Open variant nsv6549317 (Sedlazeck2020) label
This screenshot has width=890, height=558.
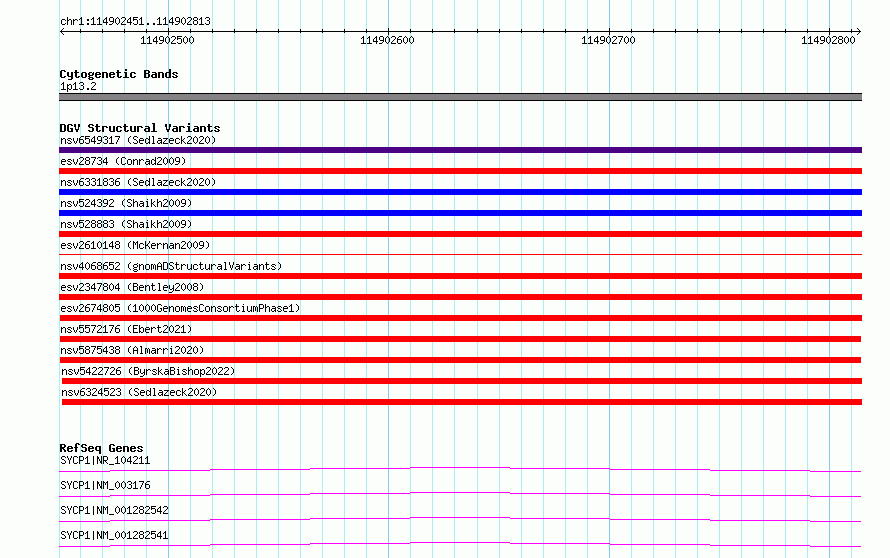click(x=138, y=140)
